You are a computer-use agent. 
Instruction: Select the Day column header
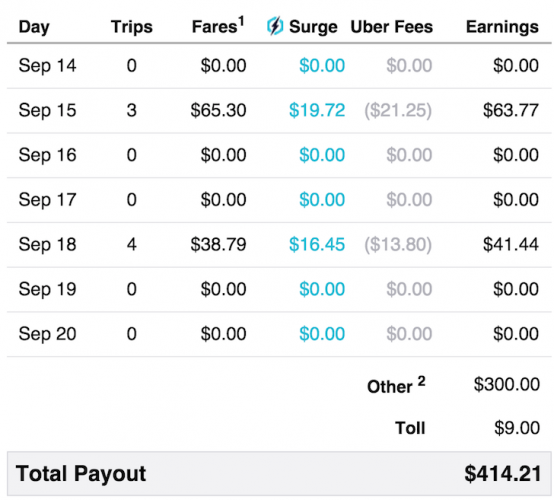tap(34, 27)
